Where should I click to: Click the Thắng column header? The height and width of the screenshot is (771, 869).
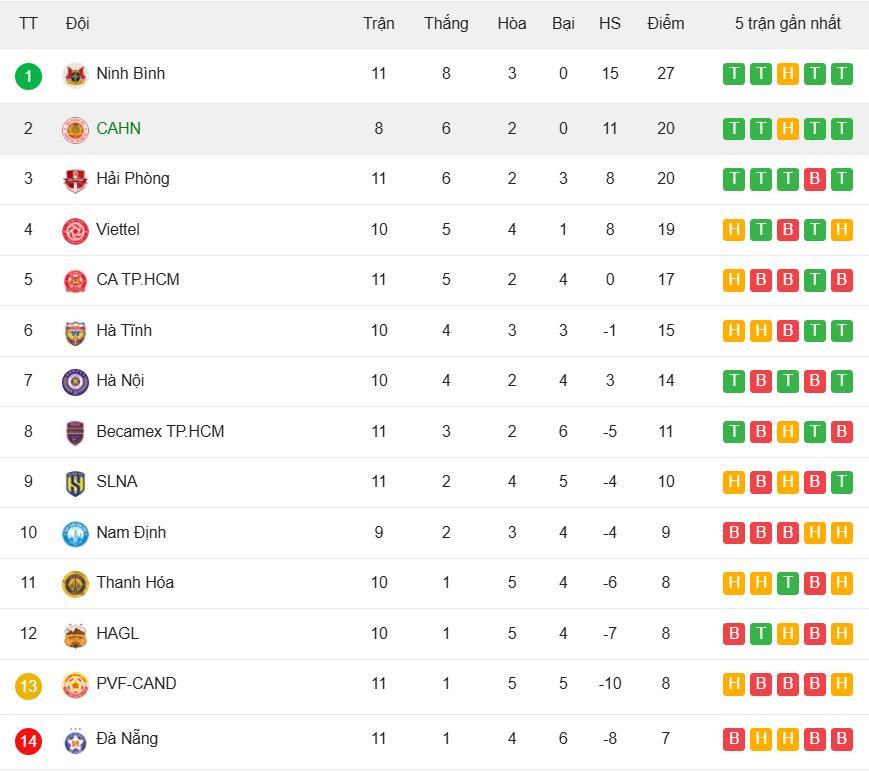[x=446, y=23]
